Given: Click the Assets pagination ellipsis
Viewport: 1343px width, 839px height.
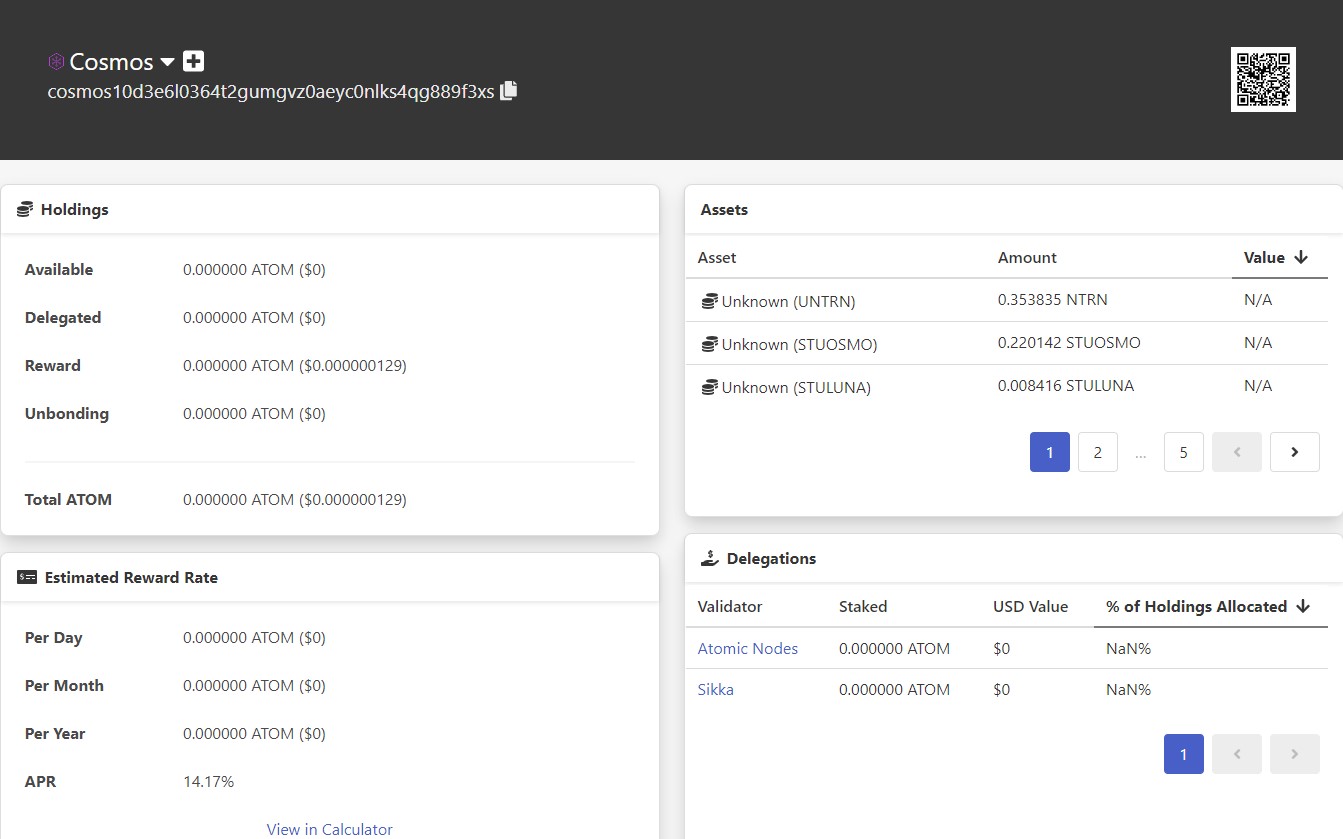Looking at the screenshot, I should (x=1141, y=453).
